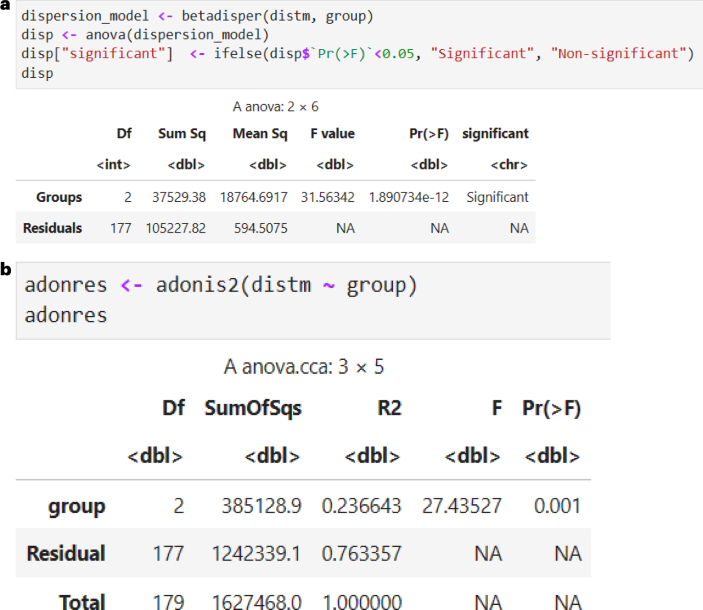The width and height of the screenshot is (703, 610).
Task: Select the 'Residual' row label in the adonis table
Action: (x=66, y=553)
